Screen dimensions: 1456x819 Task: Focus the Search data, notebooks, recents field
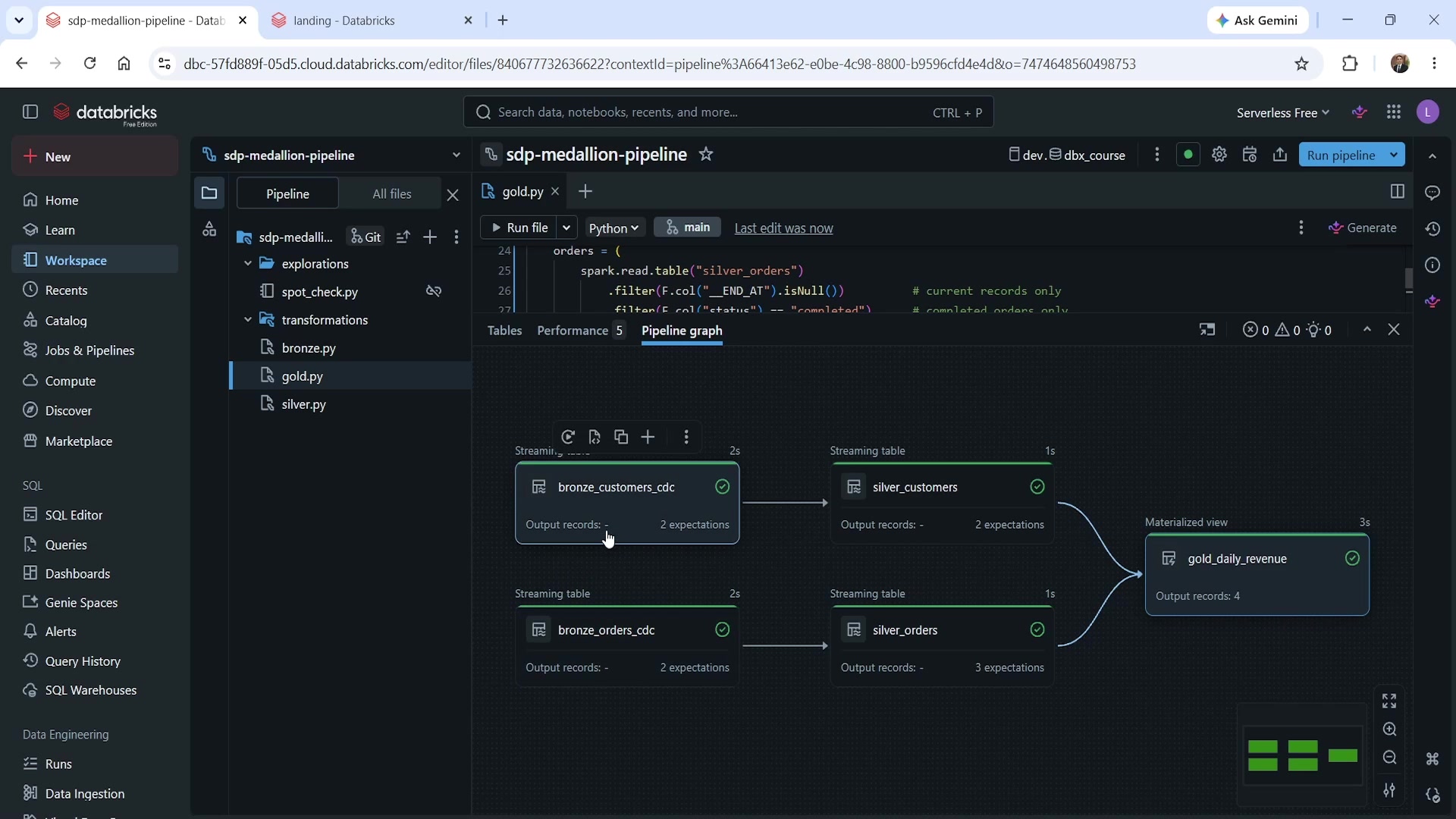[x=728, y=112]
